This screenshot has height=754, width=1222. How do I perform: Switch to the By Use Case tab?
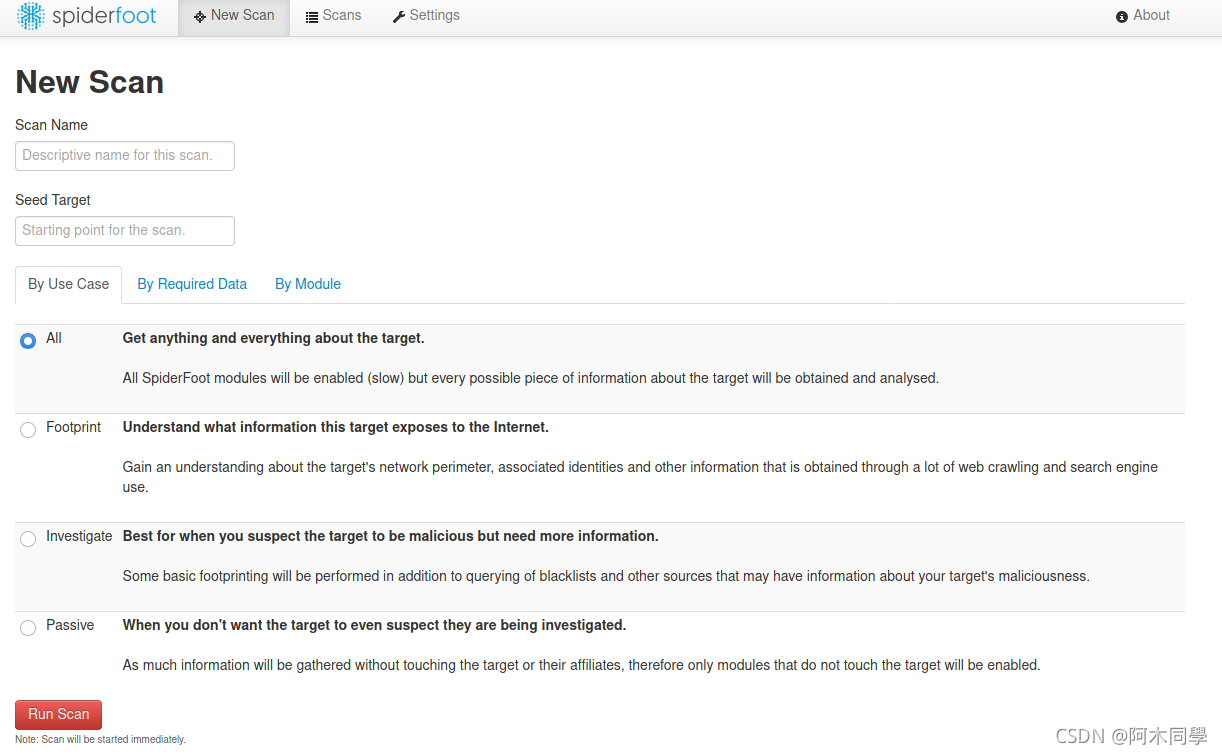(x=68, y=284)
